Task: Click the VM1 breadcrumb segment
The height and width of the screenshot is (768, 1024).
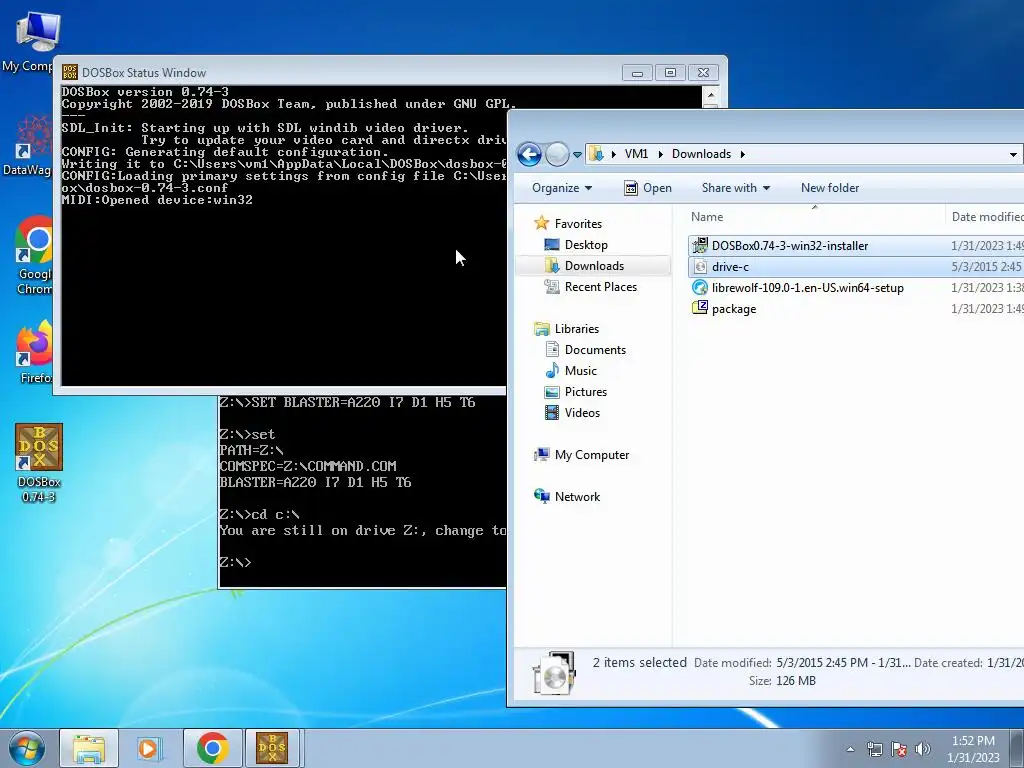Action: coord(636,154)
